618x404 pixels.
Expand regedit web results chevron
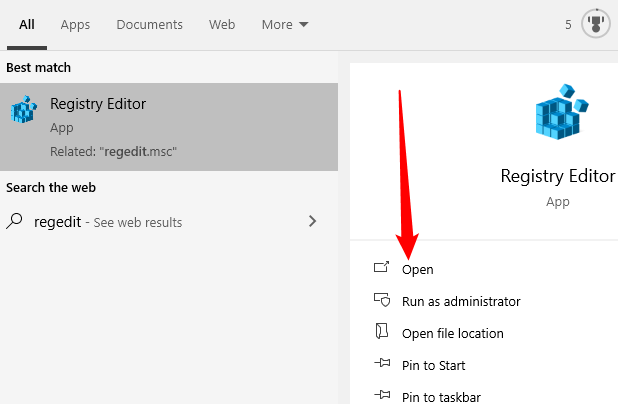(x=313, y=221)
